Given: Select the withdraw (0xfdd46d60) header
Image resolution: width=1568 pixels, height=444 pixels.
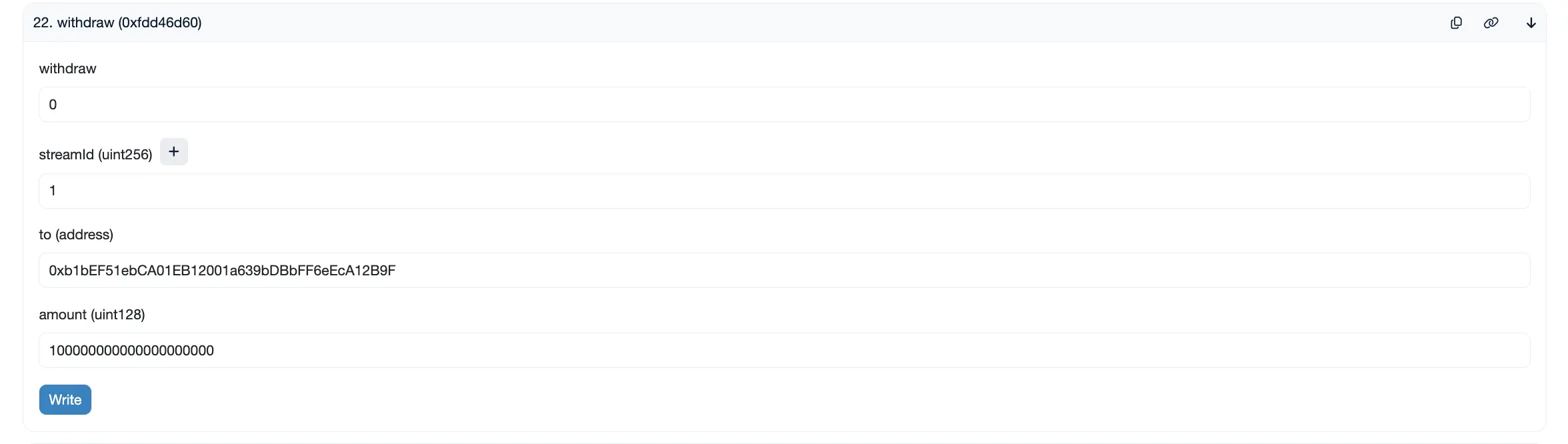Looking at the screenshot, I should coord(117,22).
